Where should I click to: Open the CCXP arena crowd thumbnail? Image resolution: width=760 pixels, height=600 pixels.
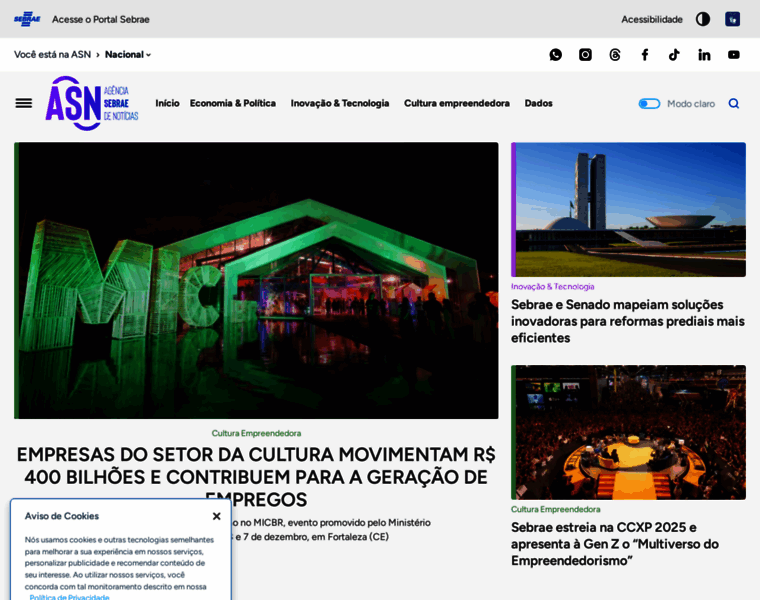click(x=628, y=432)
